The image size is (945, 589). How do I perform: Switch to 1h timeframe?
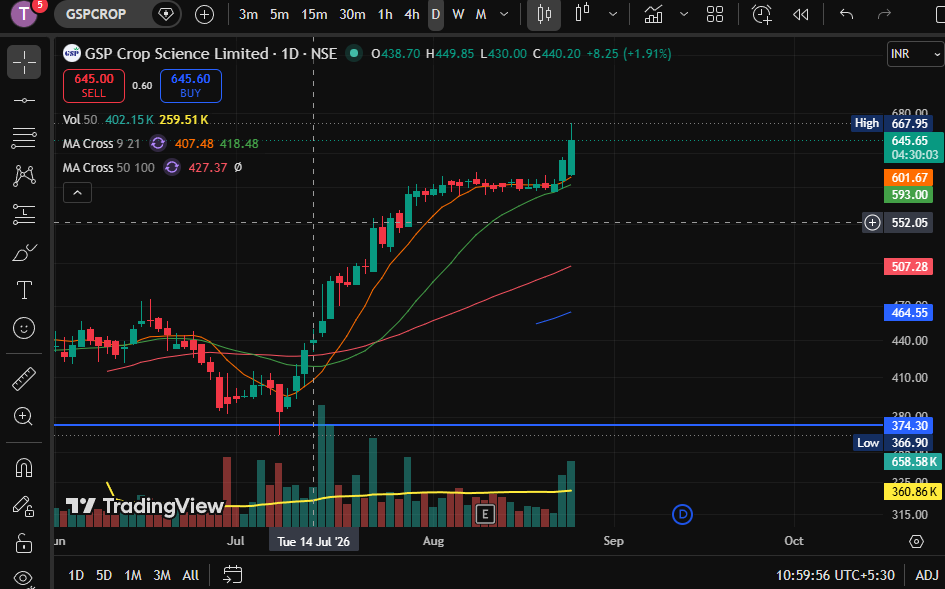[385, 14]
